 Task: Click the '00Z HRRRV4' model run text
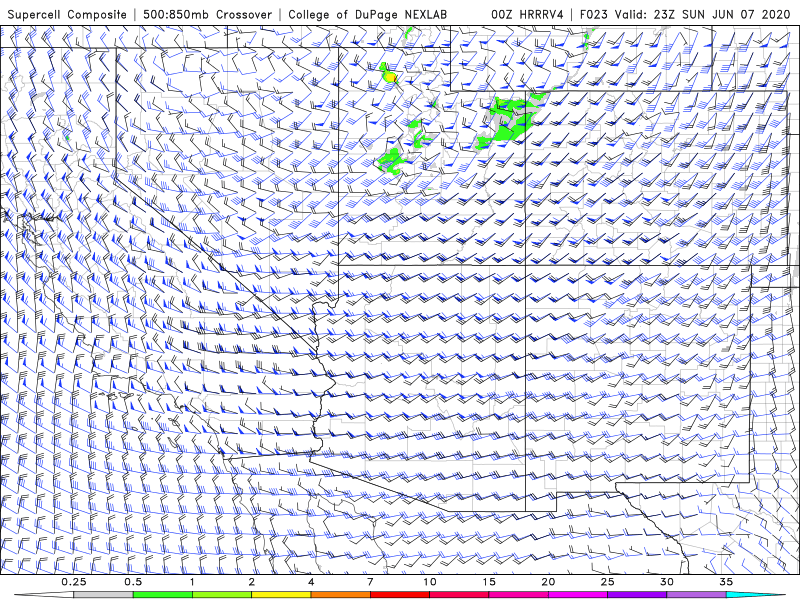tap(527, 15)
